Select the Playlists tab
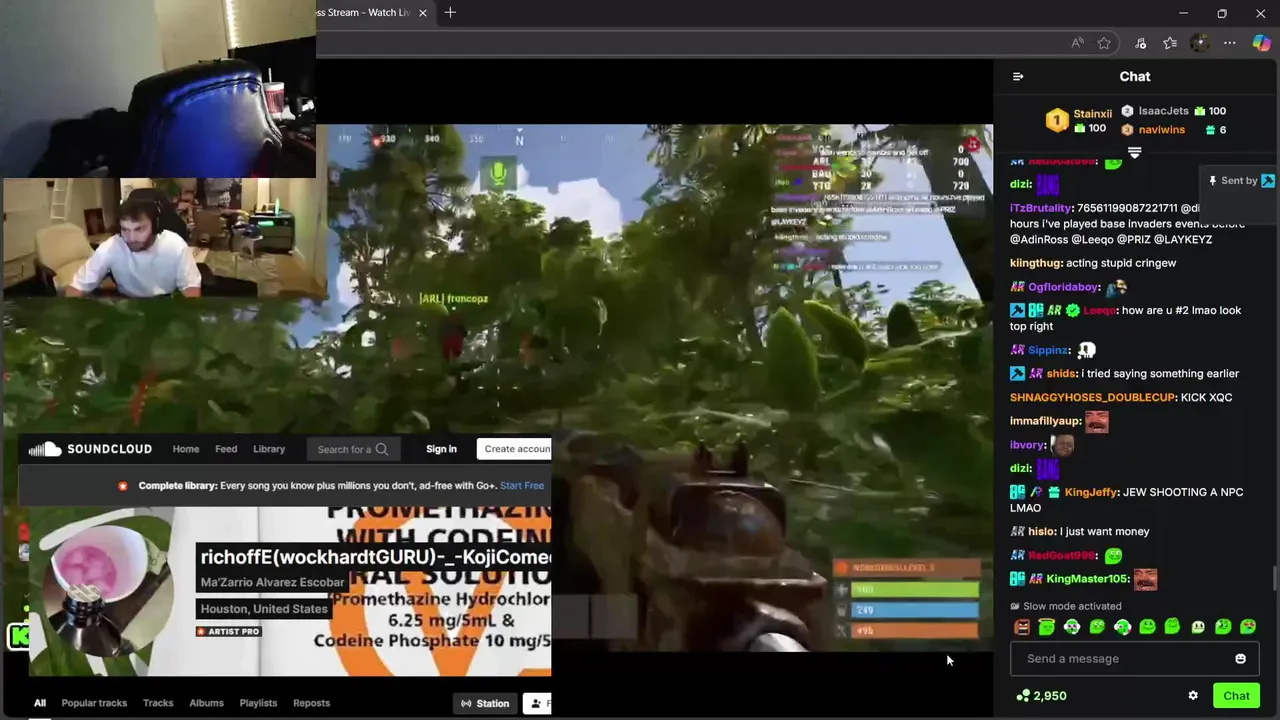Image resolution: width=1280 pixels, height=720 pixels. [x=258, y=703]
